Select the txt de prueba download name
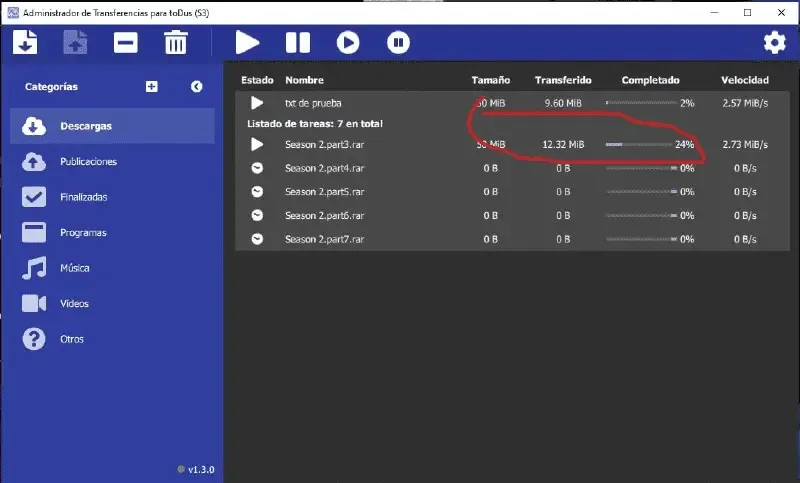The width and height of the screenshot is (800, 483). [x=313, y=103]
